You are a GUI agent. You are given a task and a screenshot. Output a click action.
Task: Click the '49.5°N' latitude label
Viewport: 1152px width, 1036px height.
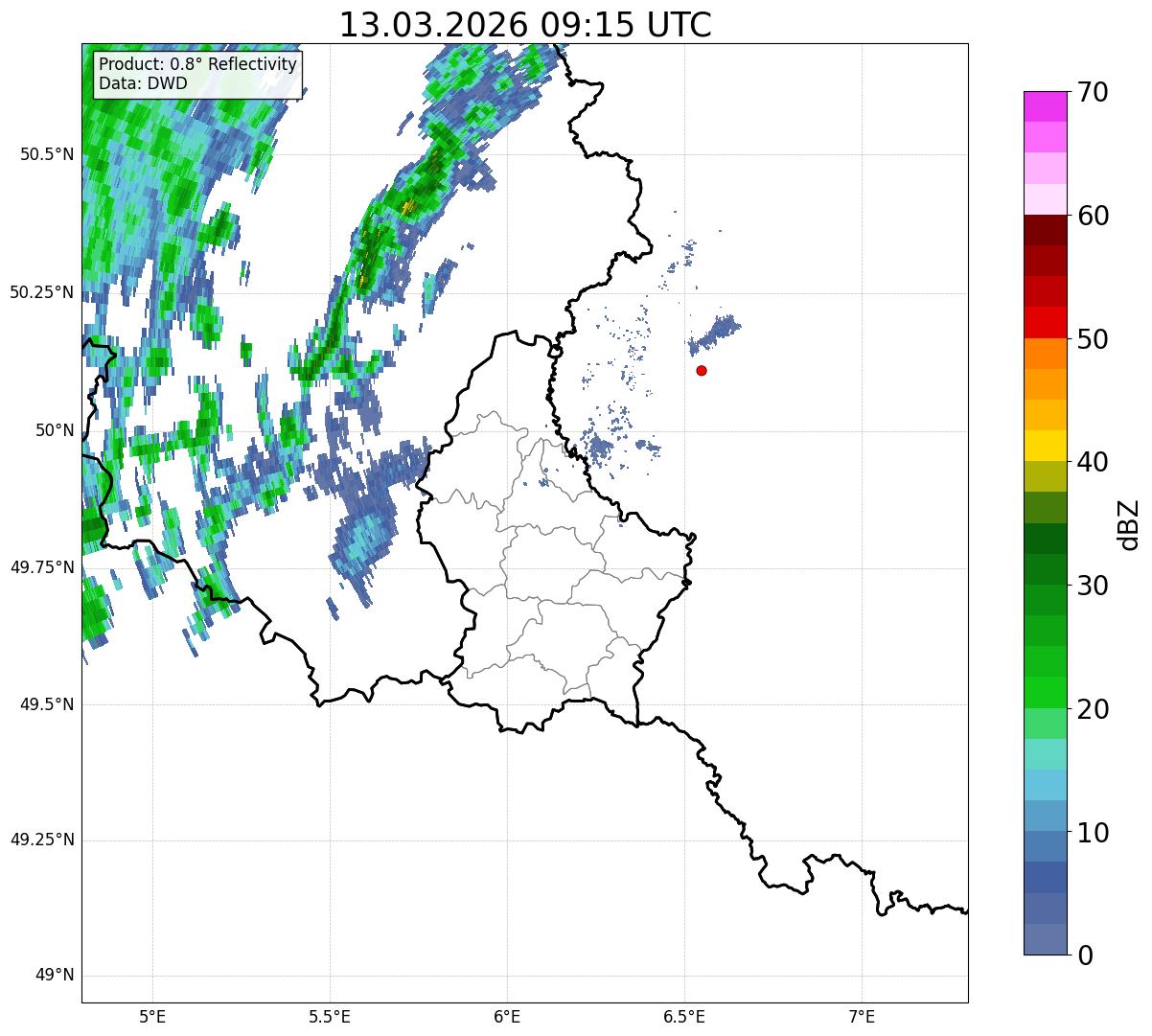pyautogui.click(x=47, y=704)
